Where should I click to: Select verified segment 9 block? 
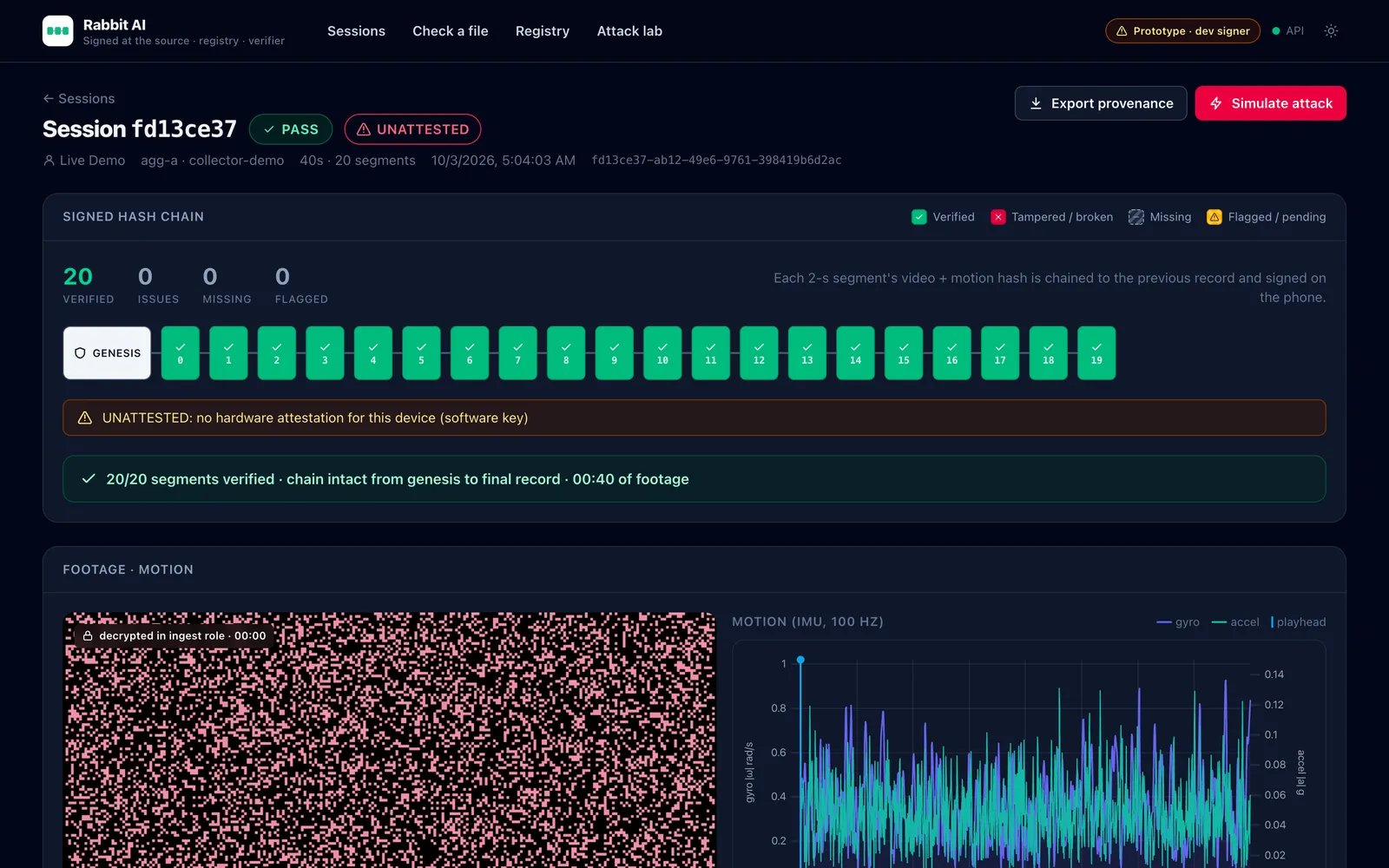tap(615, 353)
